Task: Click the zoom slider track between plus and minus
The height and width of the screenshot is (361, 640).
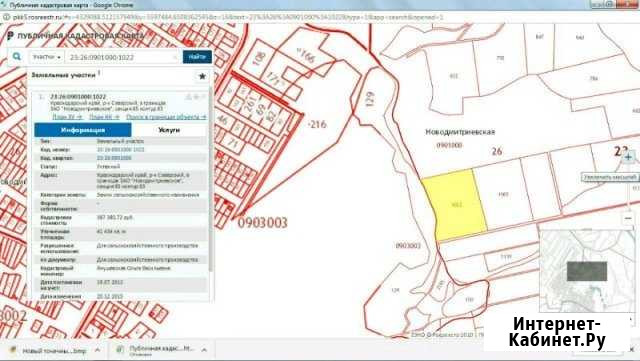Action: pos(629,188)
